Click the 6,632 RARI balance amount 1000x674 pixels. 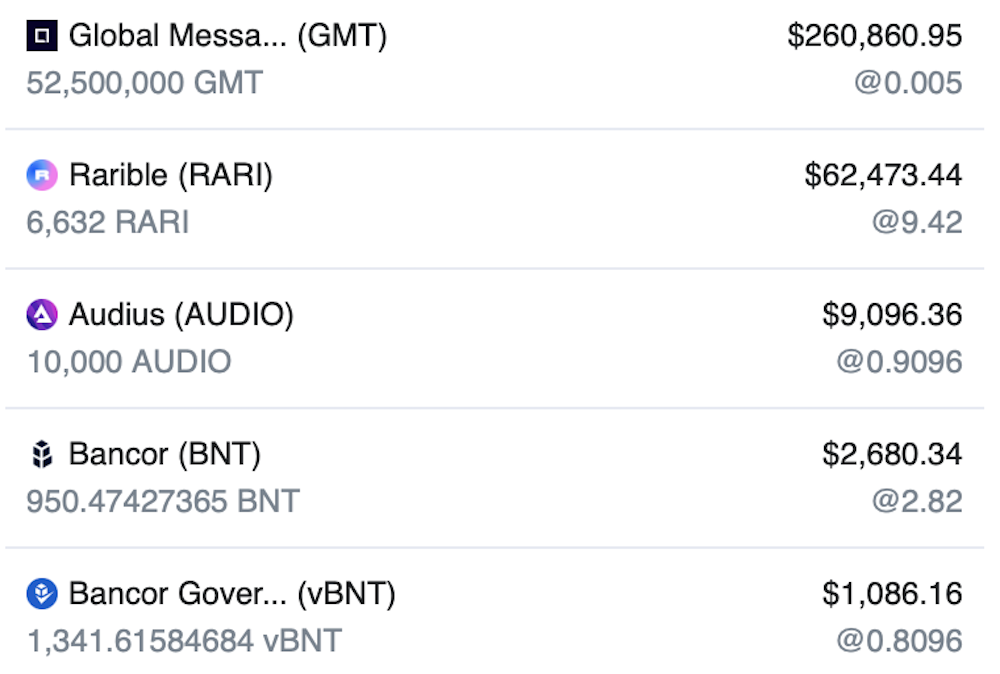pyautogui.click(x=108, y=223)
